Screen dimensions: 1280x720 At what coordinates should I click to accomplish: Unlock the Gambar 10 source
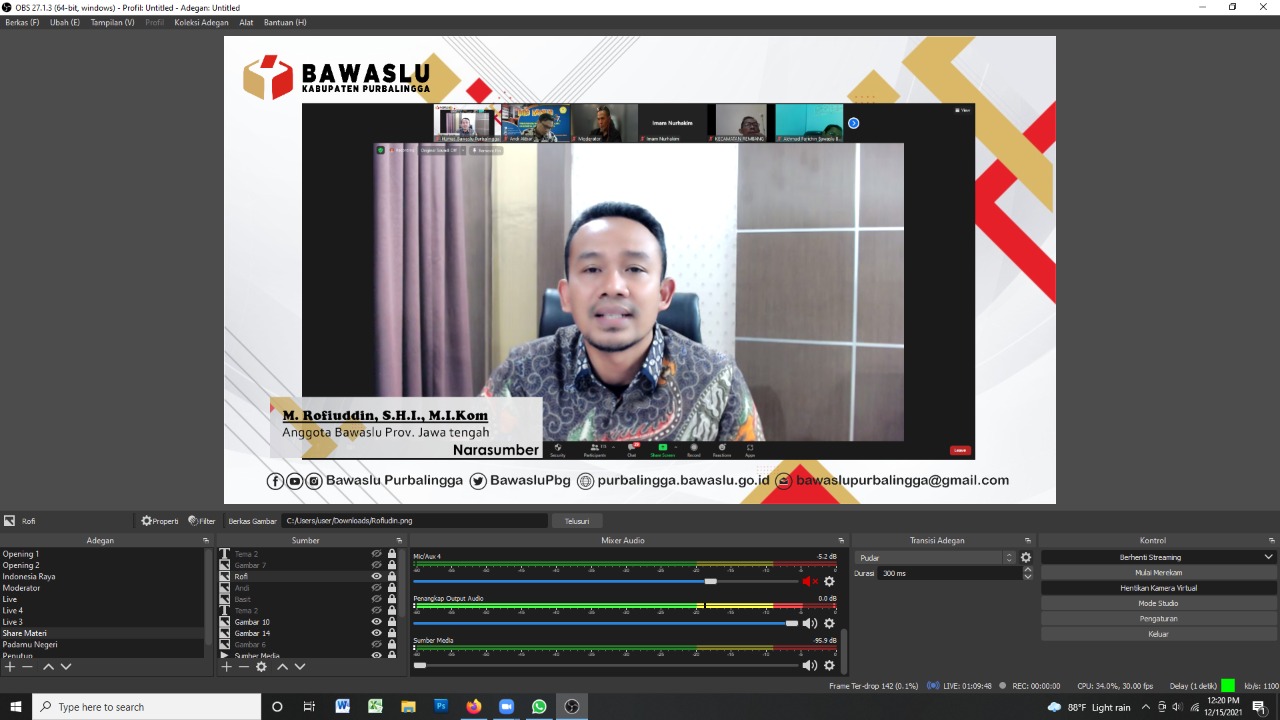(x=392, y=622)
